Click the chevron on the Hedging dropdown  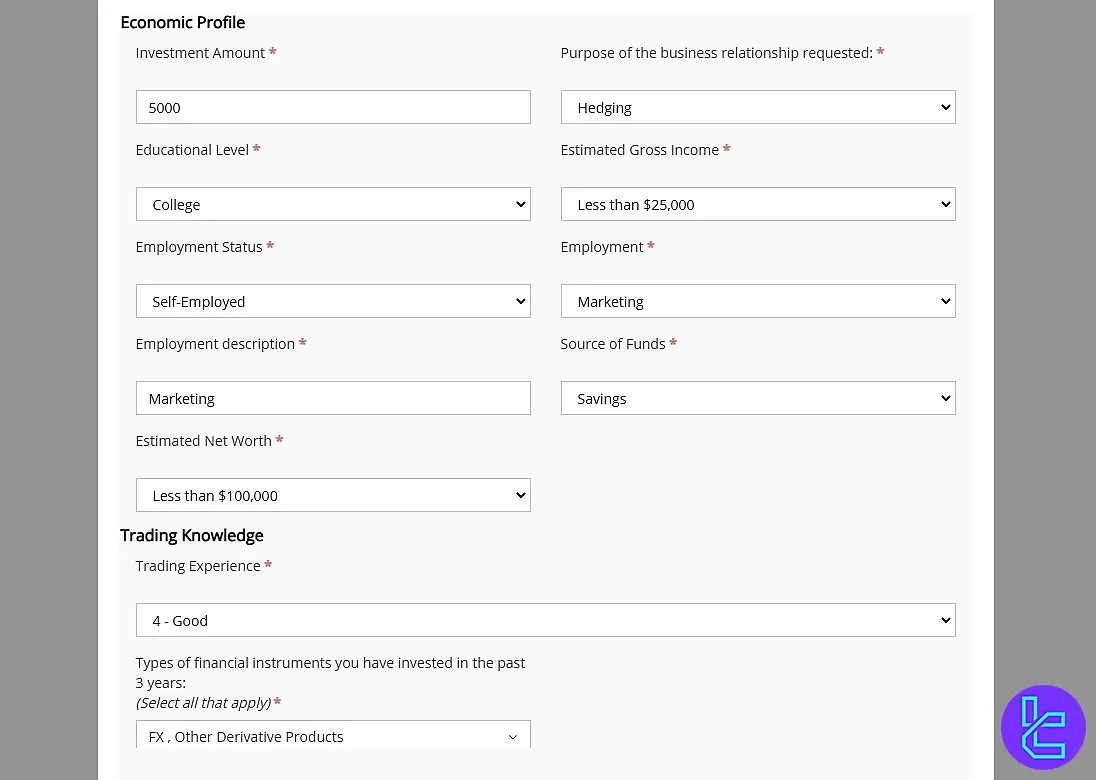[x=945, y=107]
